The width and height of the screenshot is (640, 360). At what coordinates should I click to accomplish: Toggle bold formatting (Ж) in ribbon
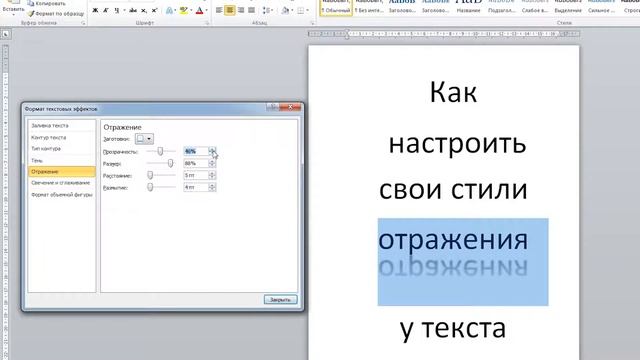[95, 10]
